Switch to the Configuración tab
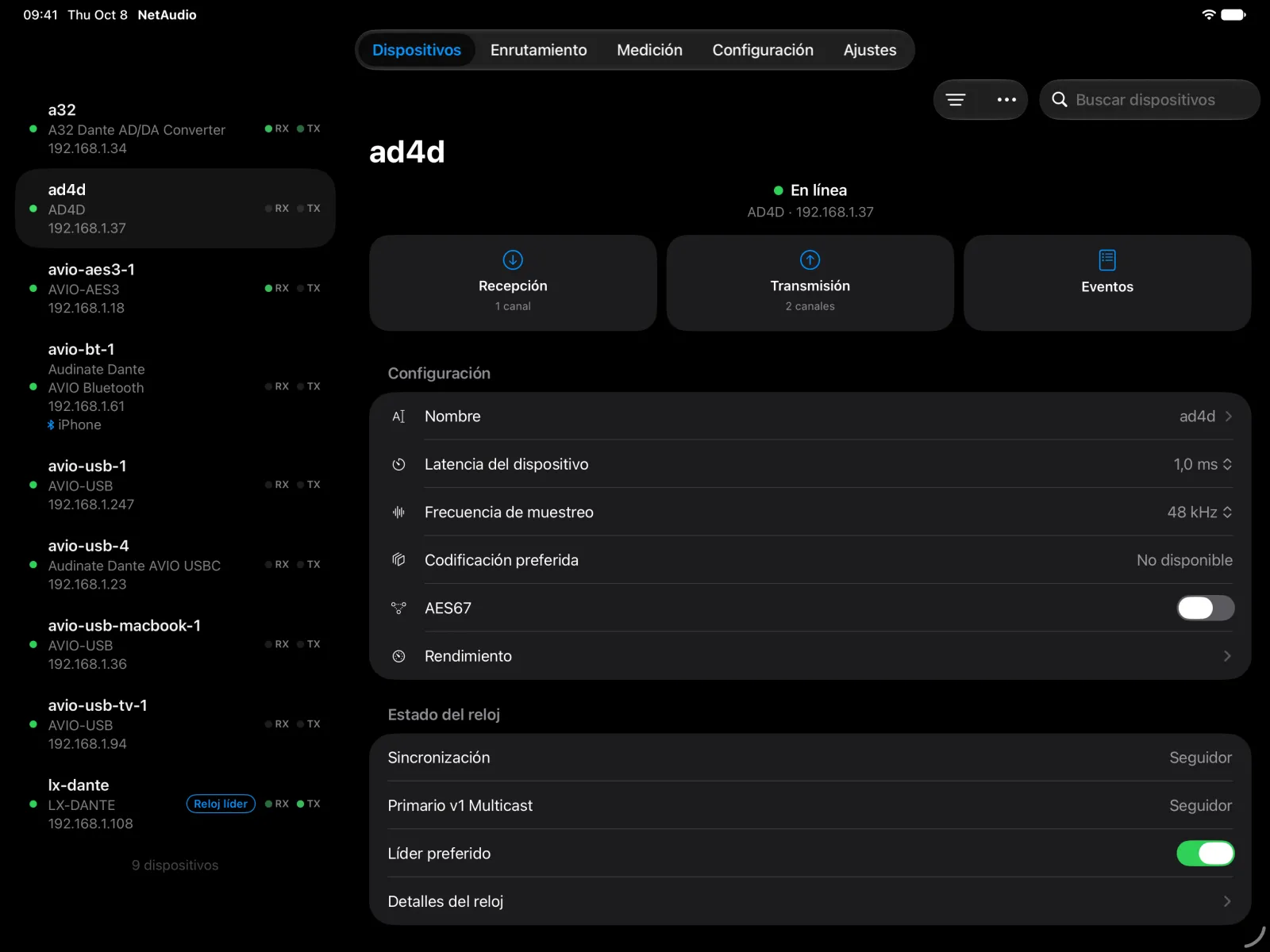The width and height of the screenshot is (1270, 952). pyautogui.click(x=763, y=50)
